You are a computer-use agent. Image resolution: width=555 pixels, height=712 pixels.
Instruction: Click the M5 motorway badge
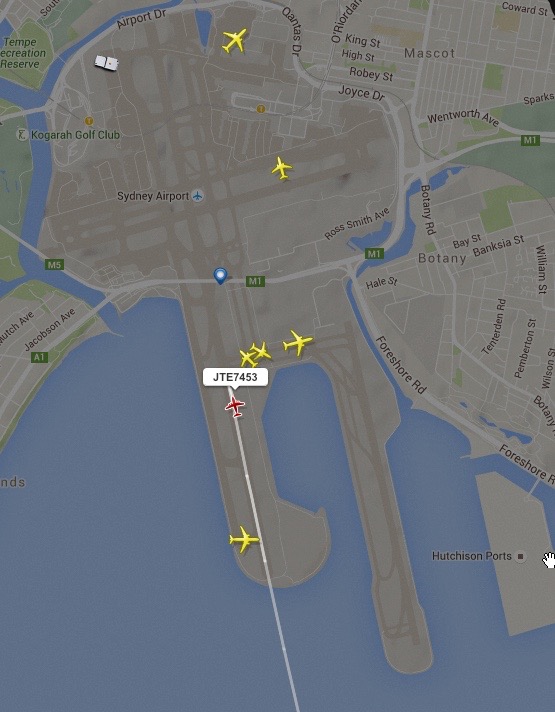54,264
